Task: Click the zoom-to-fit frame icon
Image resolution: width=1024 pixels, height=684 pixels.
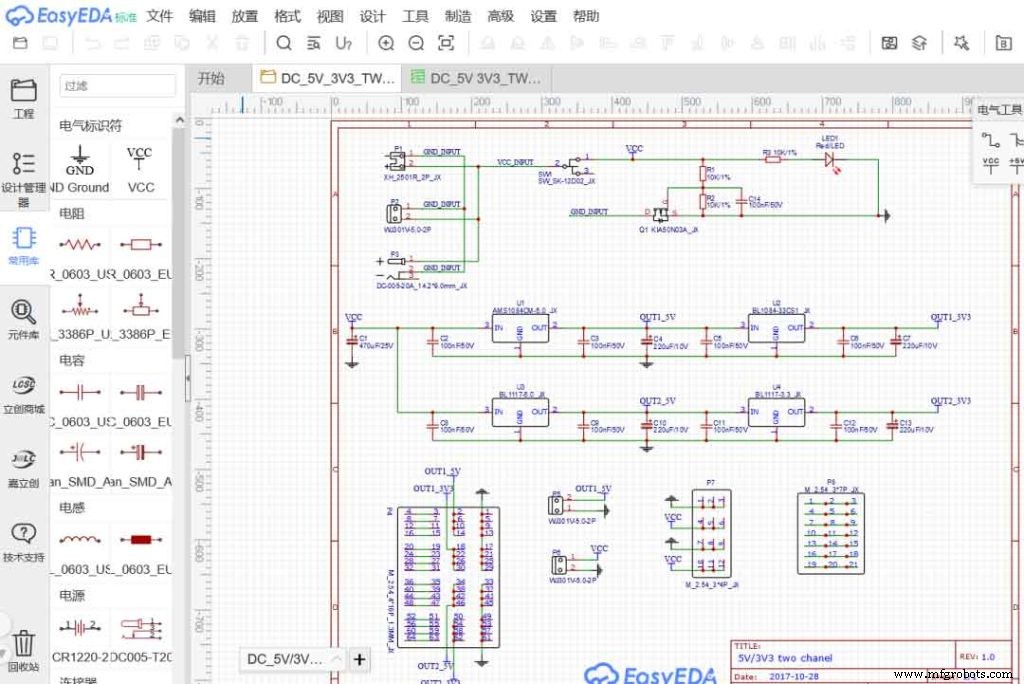Action: [447, 43]
